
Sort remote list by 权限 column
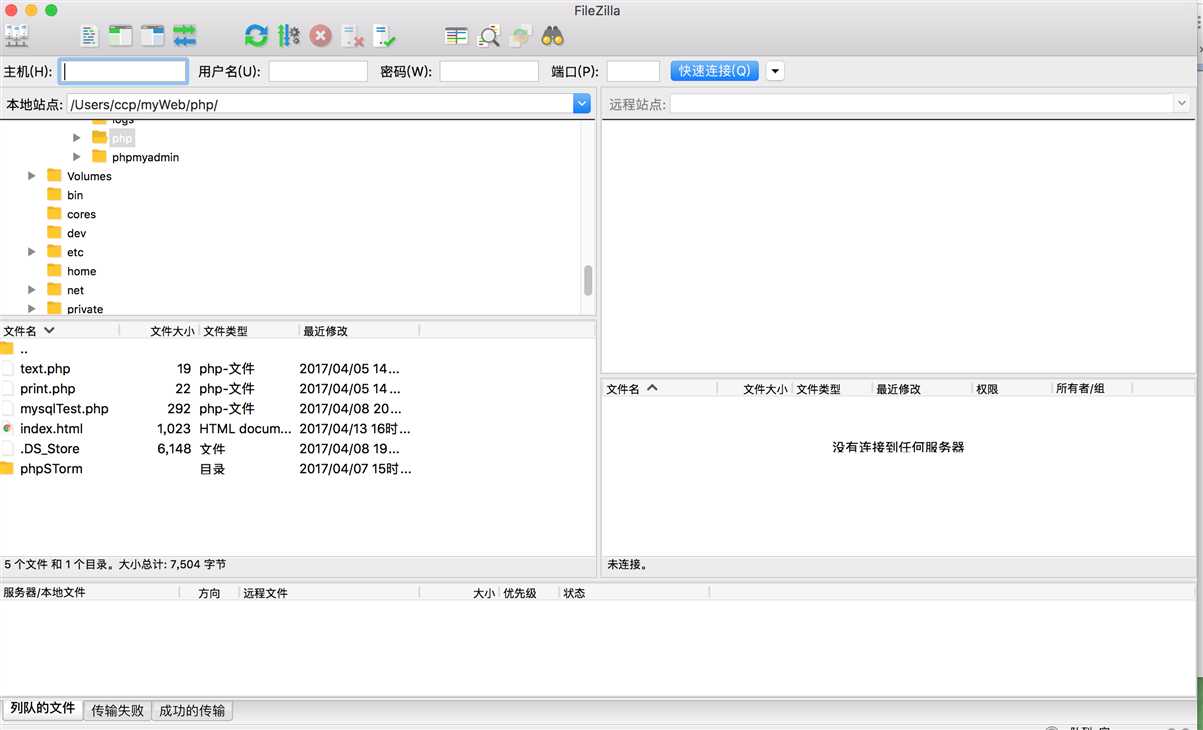coord(1012,389)
